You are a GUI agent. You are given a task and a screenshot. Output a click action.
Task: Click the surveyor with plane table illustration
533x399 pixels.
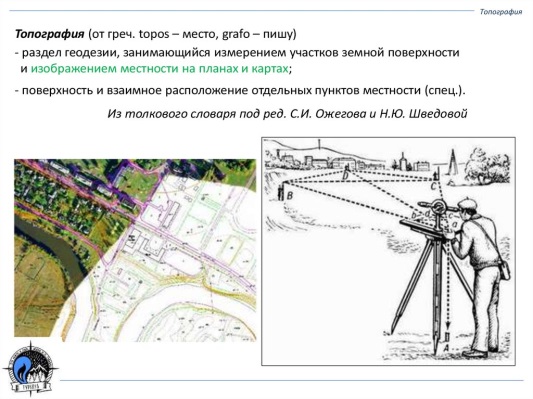[388, 251]
